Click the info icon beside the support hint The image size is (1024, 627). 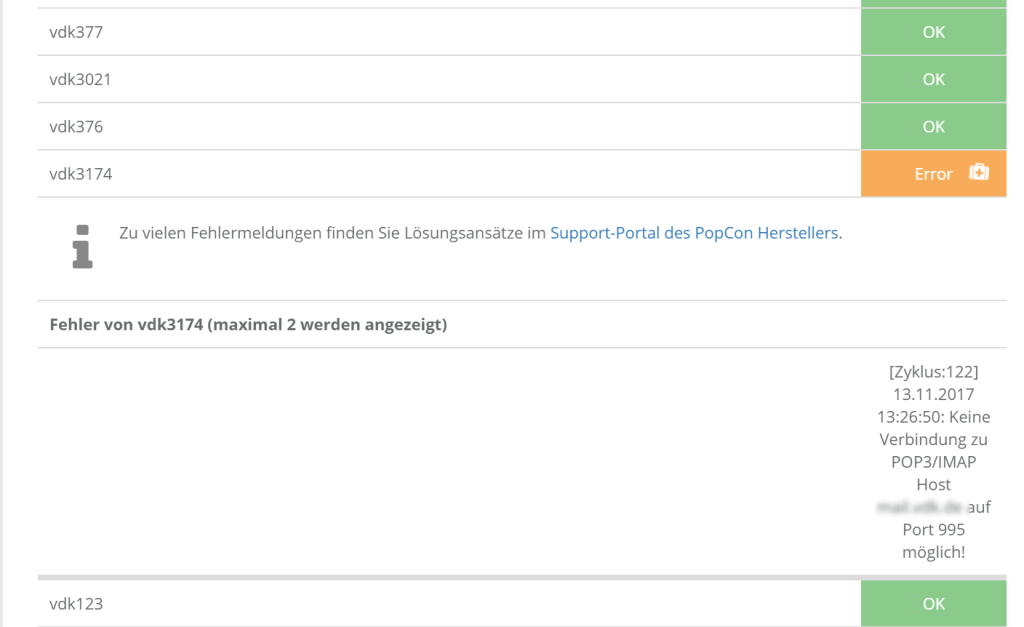[82, 246]
